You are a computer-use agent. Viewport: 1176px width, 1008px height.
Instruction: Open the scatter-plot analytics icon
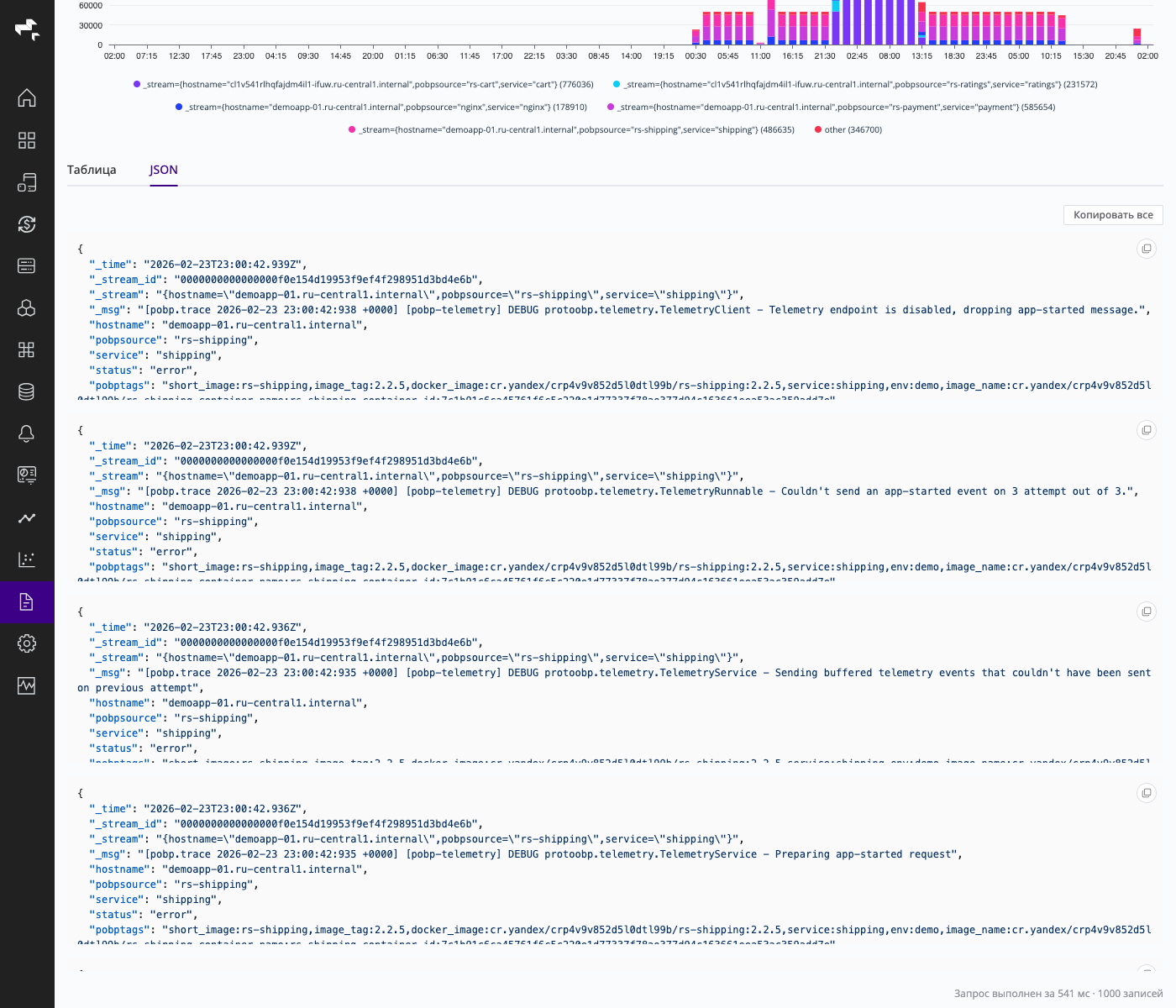coord(27,560)
